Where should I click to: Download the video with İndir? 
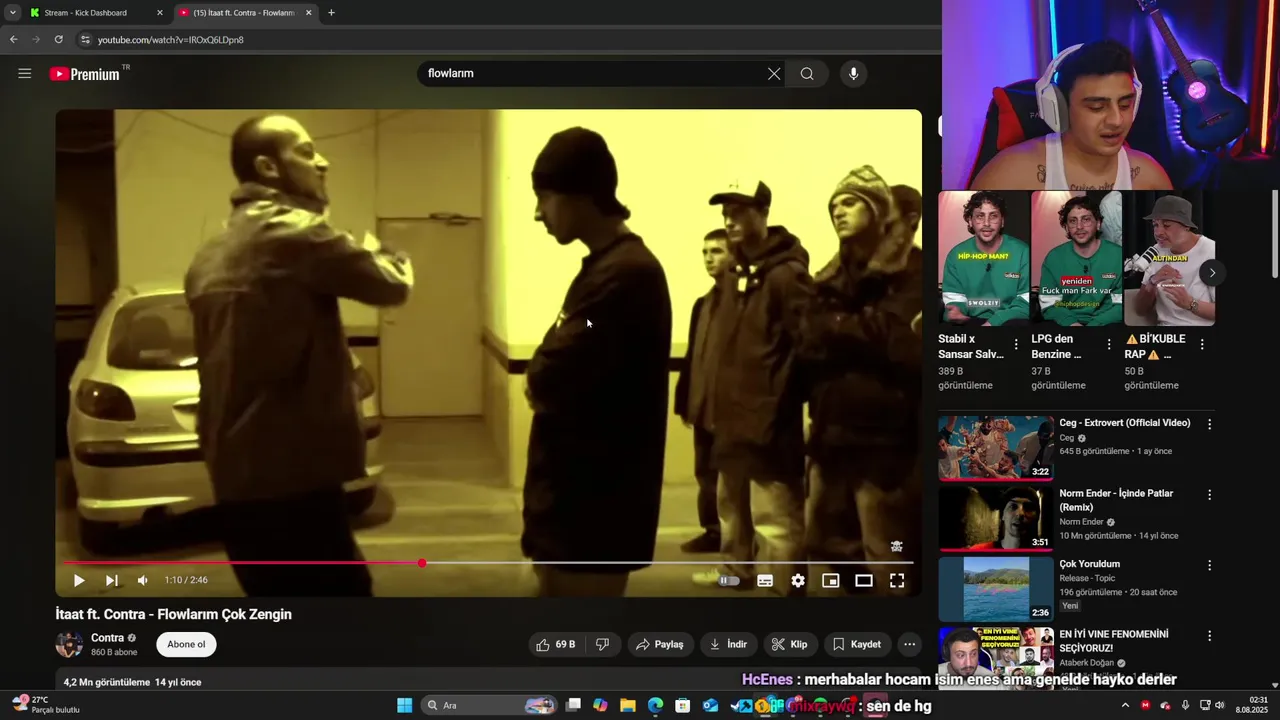[728, 644]
